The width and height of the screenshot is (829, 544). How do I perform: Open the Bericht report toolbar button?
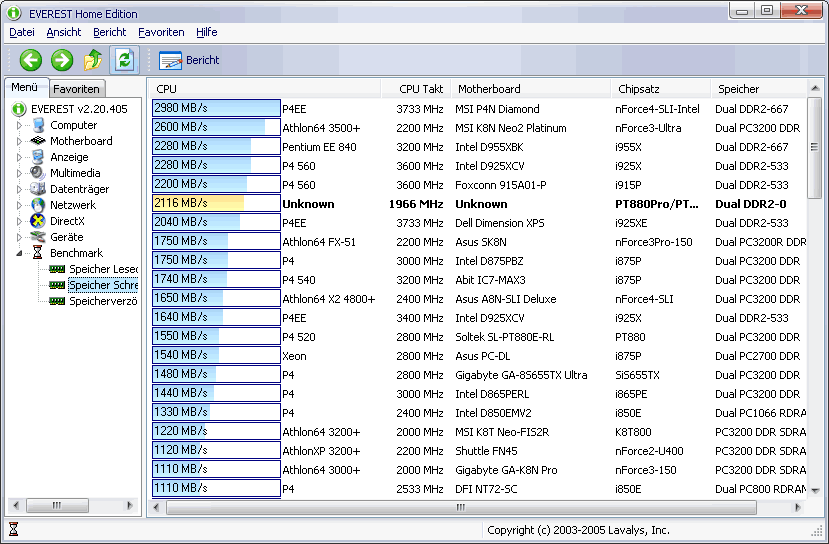(x=189, y=60)
